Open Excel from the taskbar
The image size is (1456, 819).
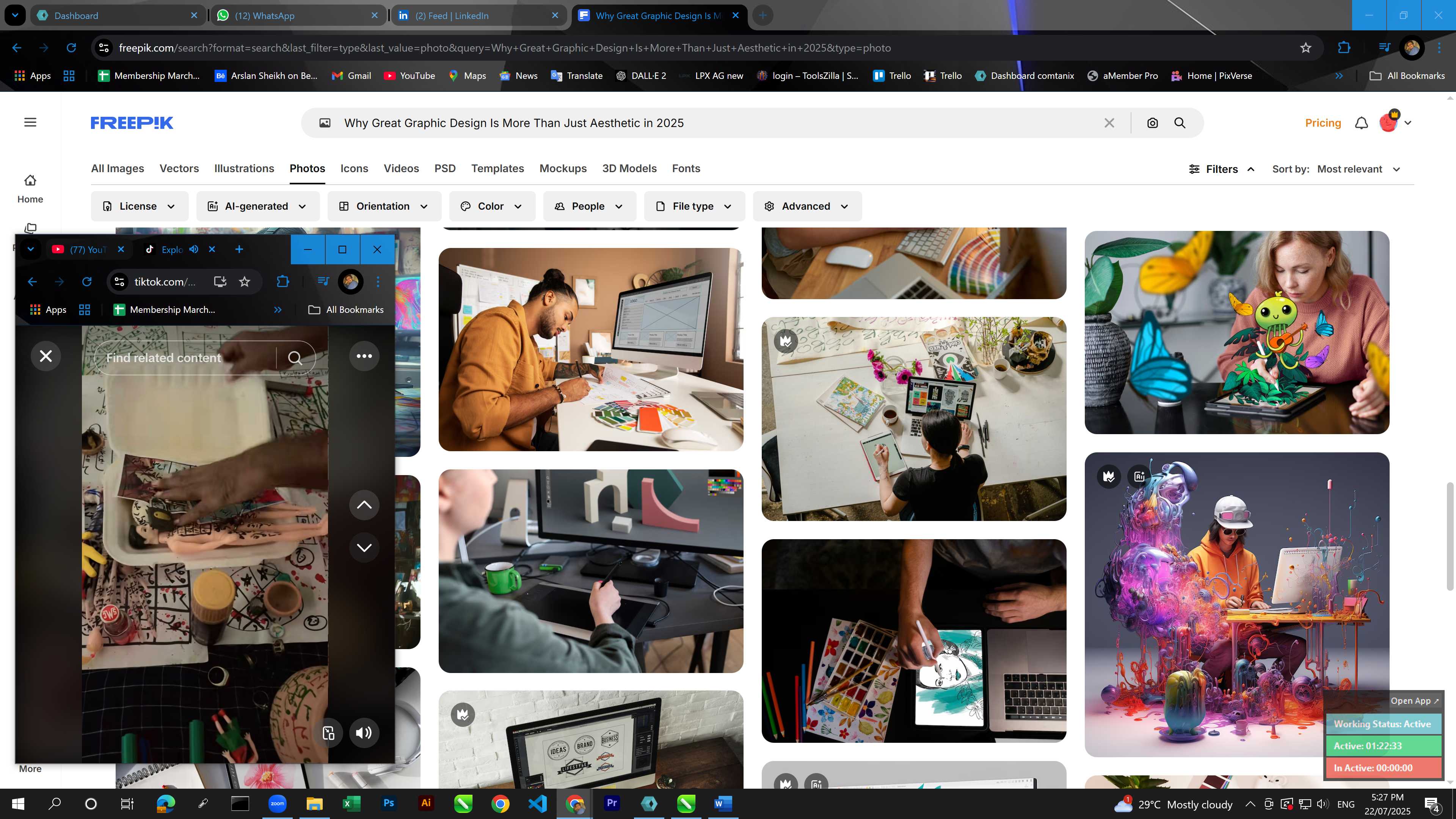tap(351, 803)
